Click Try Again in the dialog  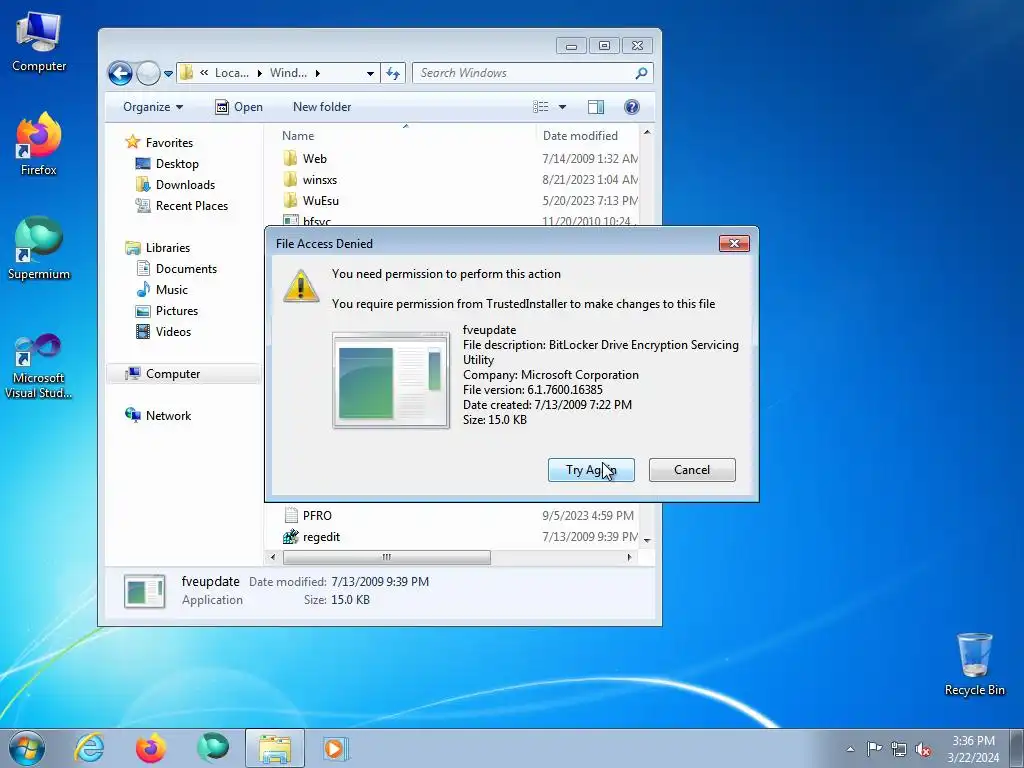(591, 470)
